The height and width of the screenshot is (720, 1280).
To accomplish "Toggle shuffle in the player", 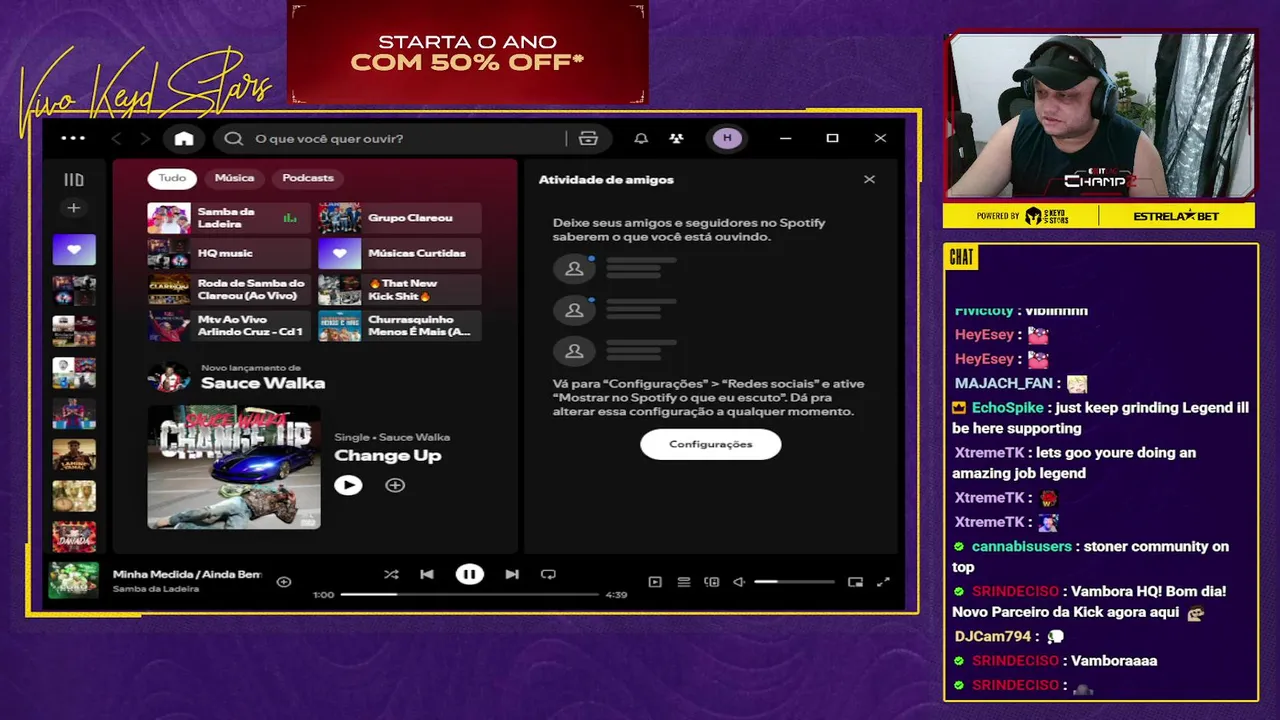I will point(391,574).
